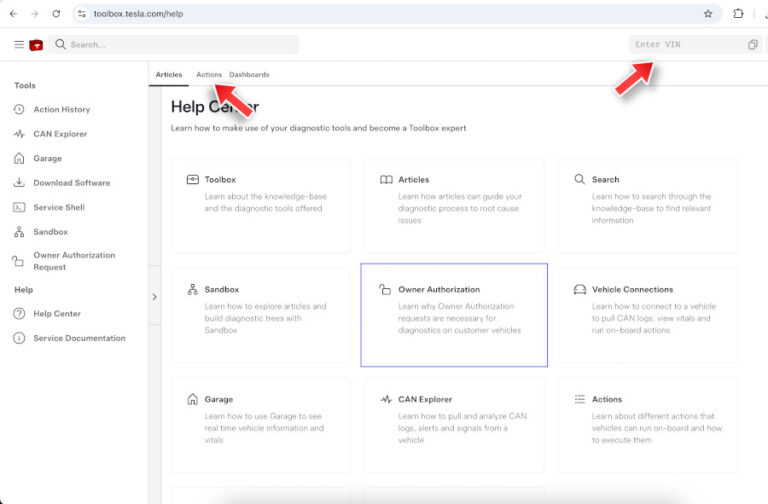Switch to the Dashboards tab

249,75
